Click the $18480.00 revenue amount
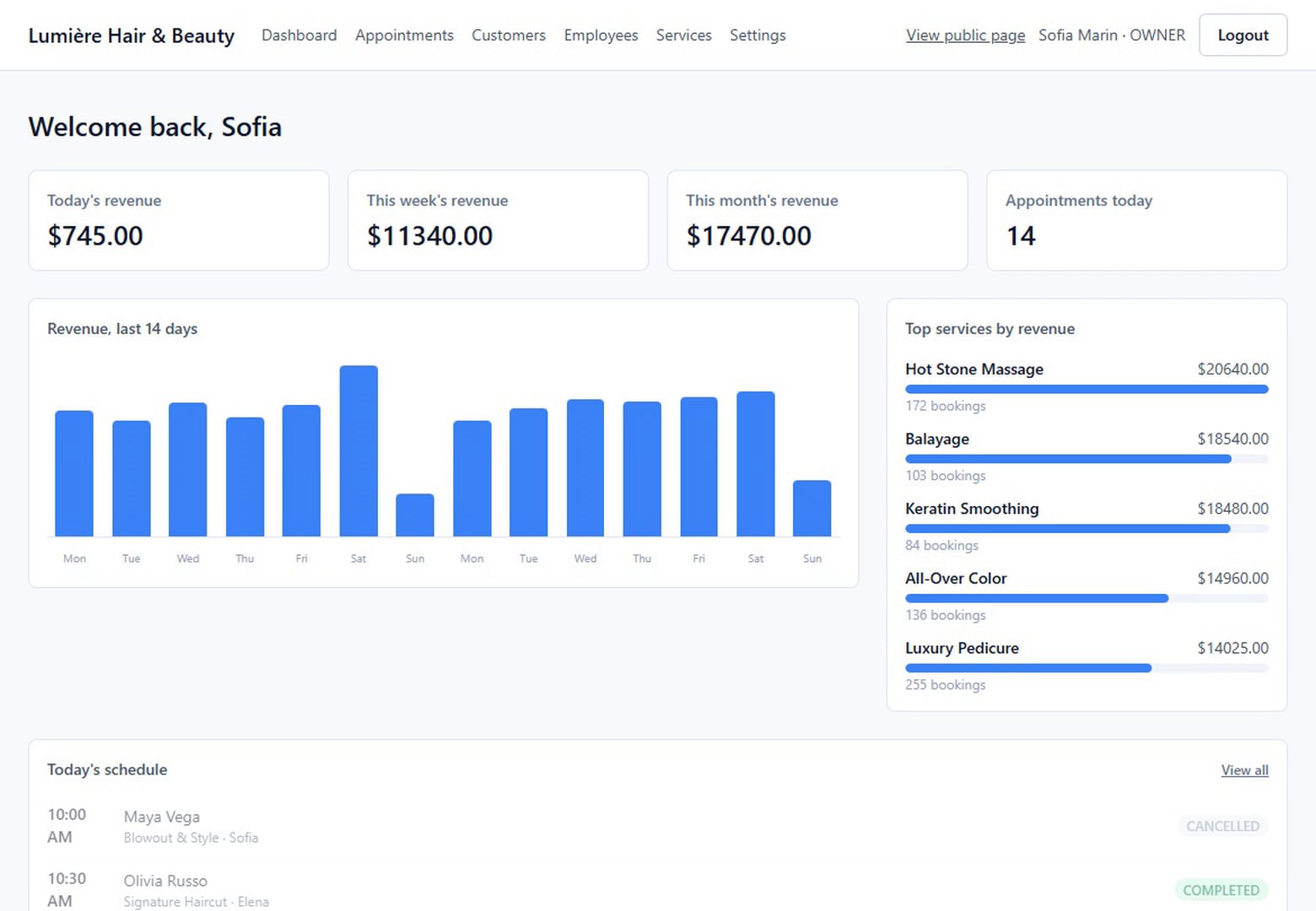 (x=1232, y=509)
